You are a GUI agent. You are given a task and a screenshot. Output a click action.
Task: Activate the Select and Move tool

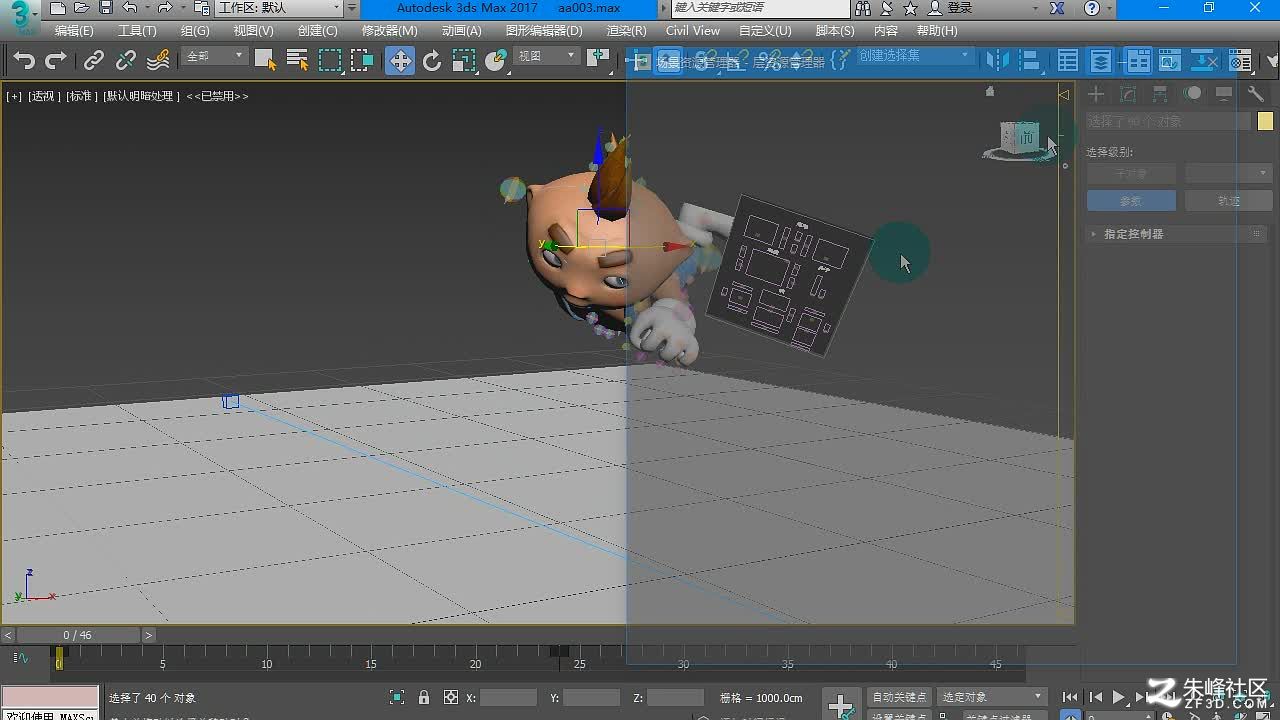coord(400,61)
